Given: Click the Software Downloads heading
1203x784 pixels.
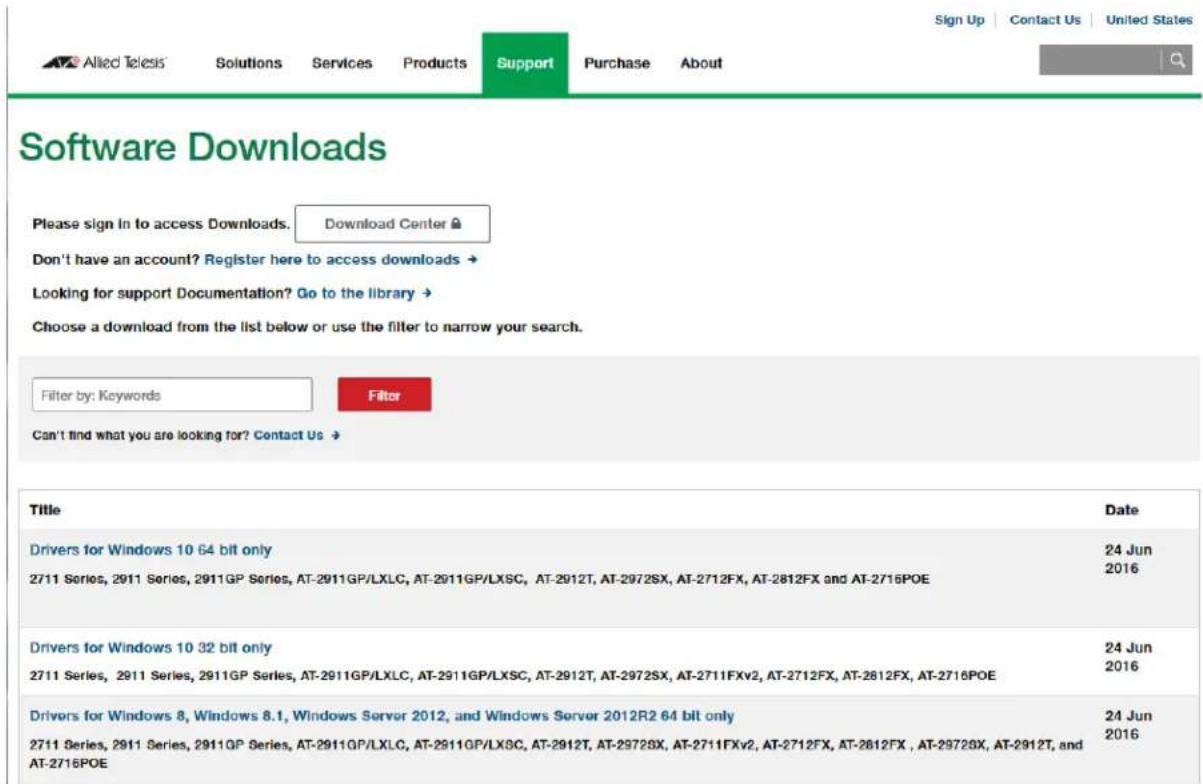Looking at the screenshot, I should (x=203, y=148).
